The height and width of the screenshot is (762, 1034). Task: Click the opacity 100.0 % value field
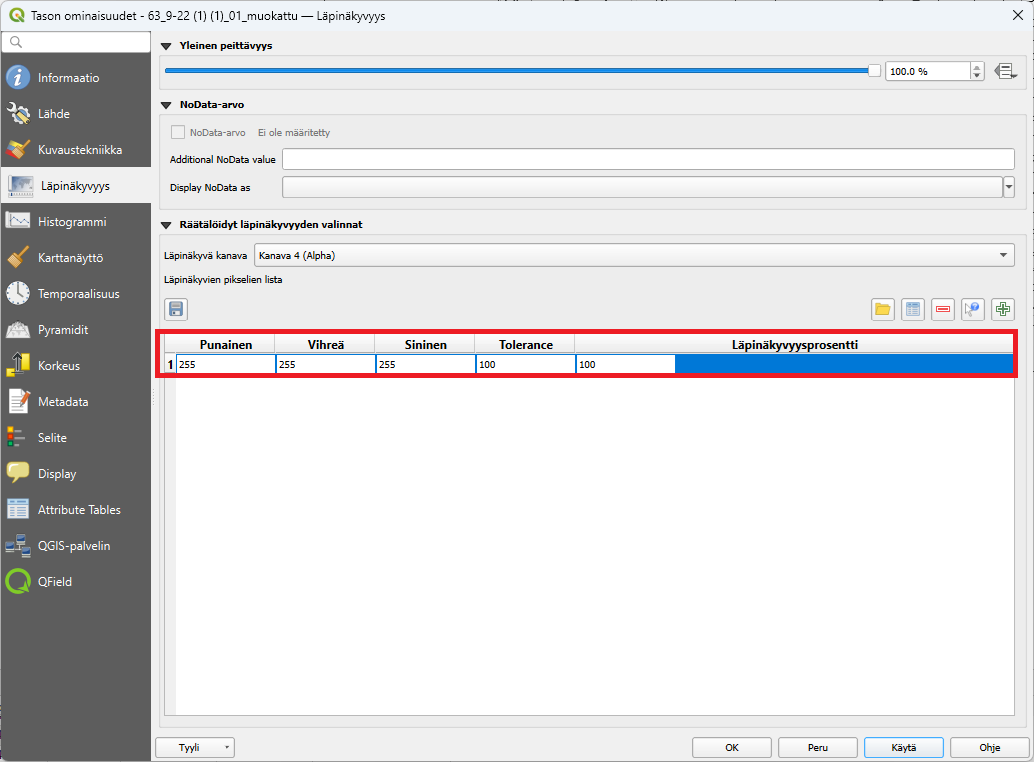[x=928, y=71]
